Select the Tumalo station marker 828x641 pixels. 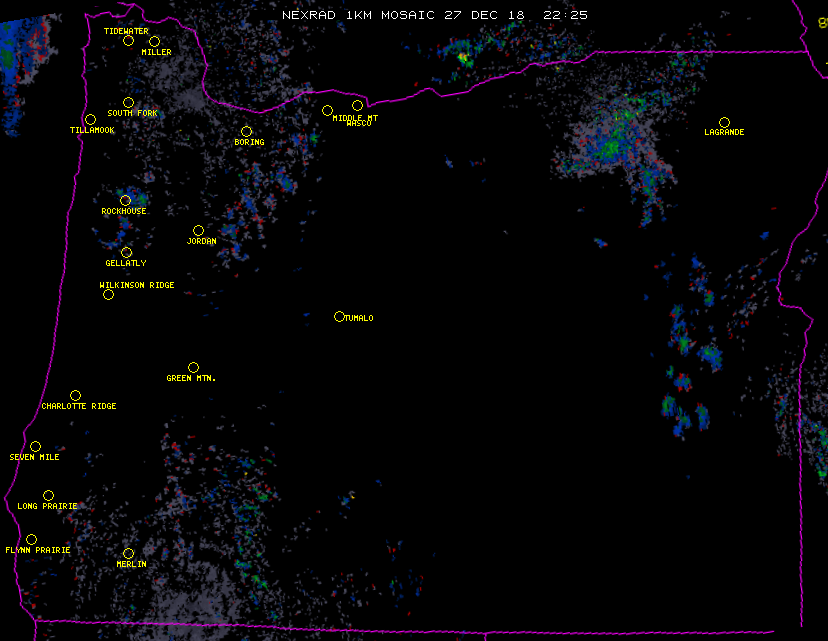(339, 316)
